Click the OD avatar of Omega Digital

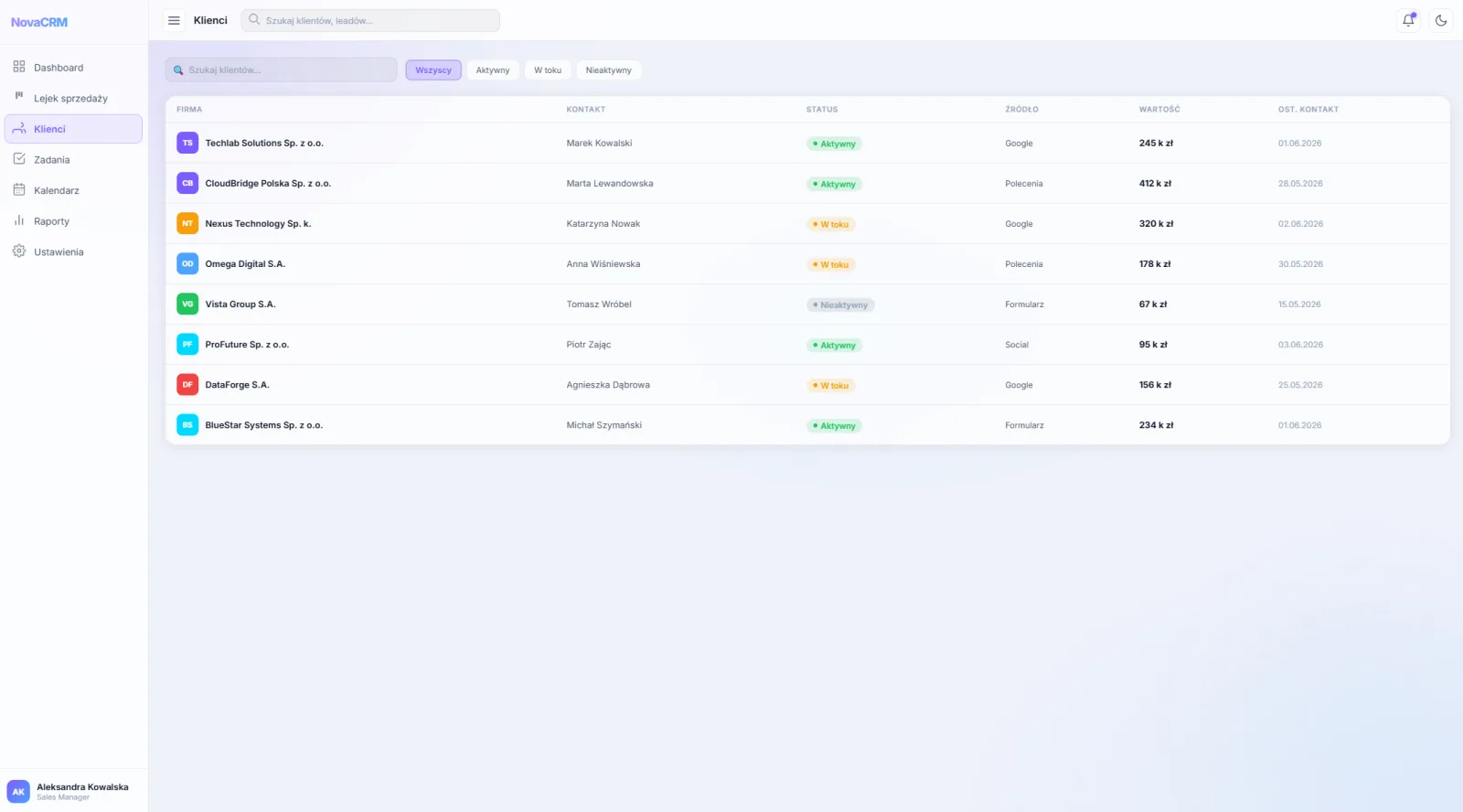(187, 264)
